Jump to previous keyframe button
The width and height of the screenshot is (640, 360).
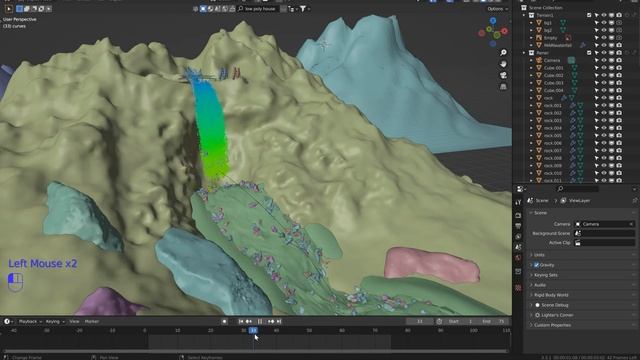coord(249,322)
